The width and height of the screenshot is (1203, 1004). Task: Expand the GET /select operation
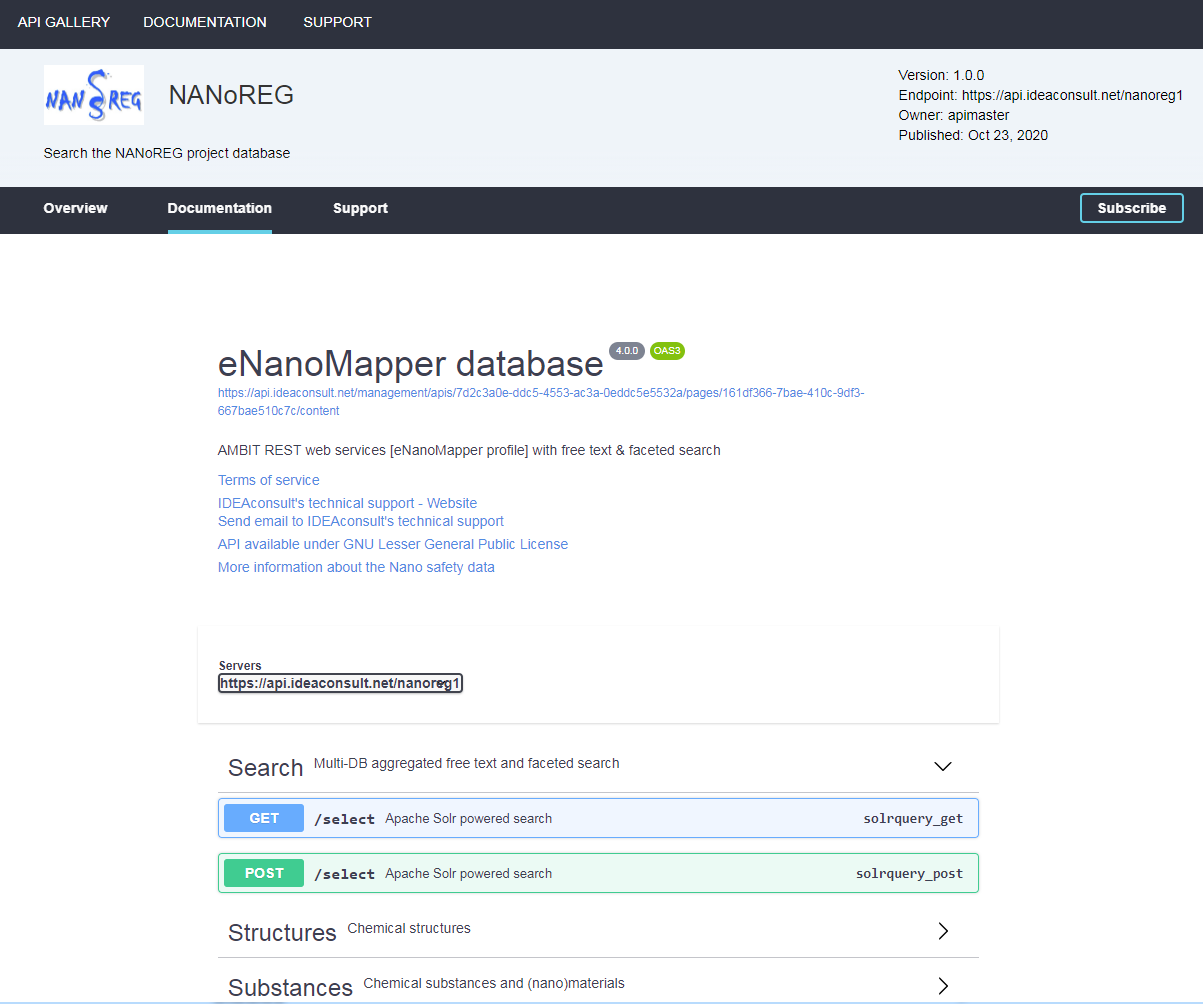point(598,818)
